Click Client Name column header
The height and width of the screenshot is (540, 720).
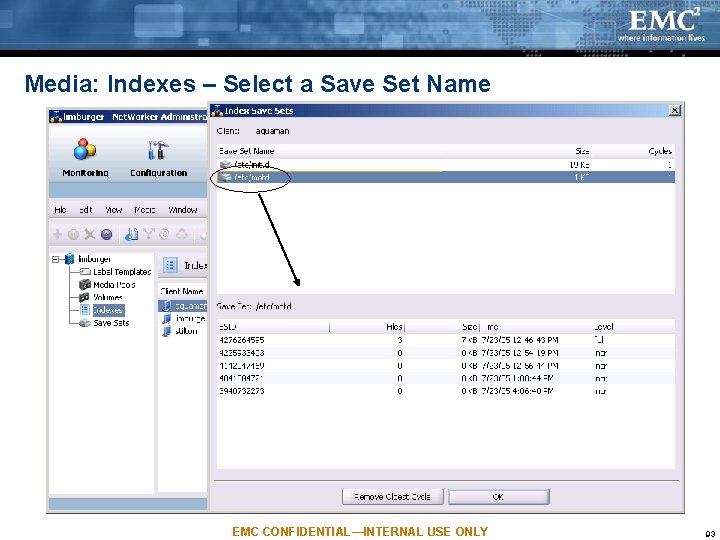(x=182, y=291)
